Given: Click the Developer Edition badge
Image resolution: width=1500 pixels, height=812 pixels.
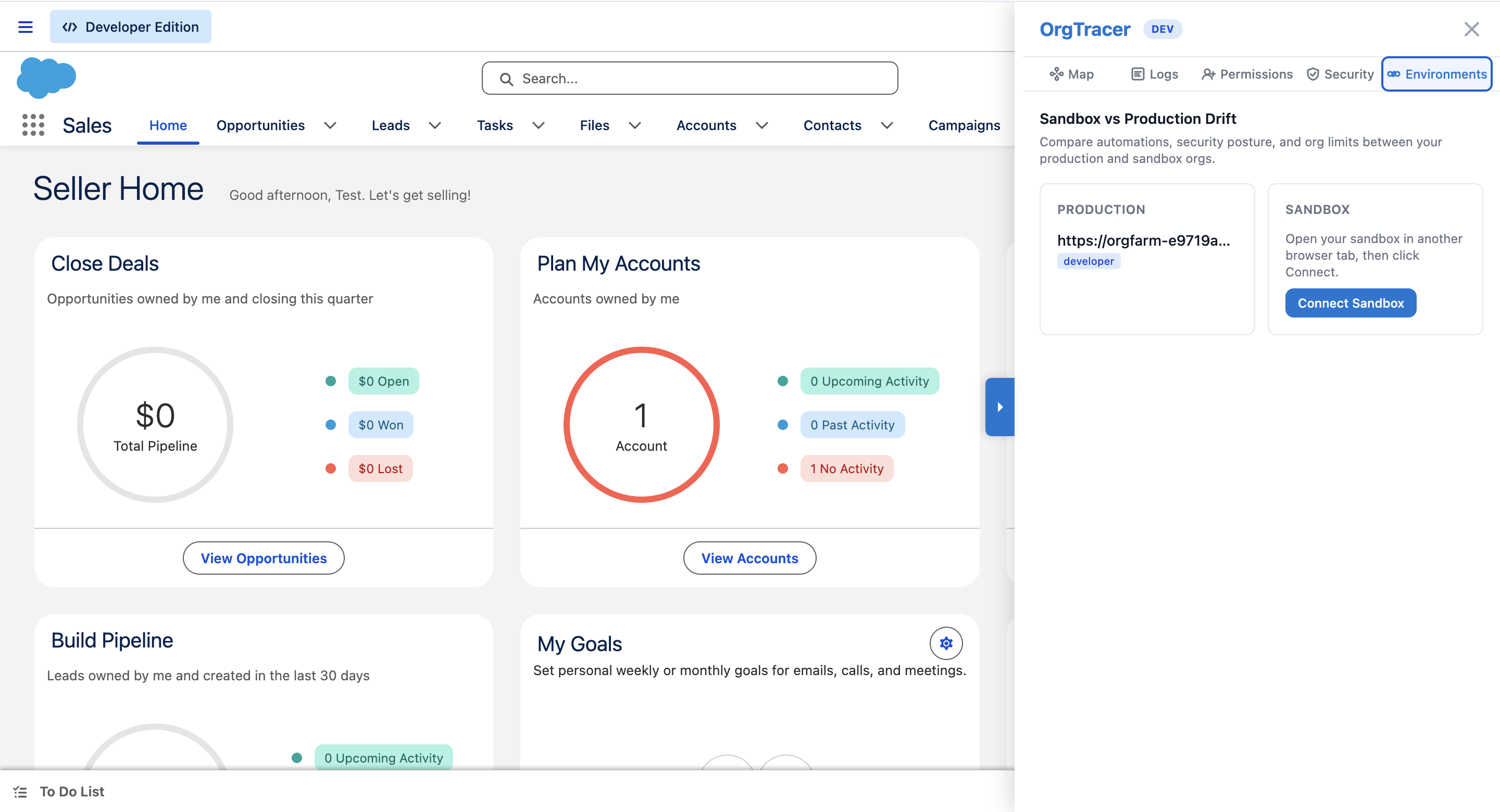Looking at the screenshot, I should [130, 27].
